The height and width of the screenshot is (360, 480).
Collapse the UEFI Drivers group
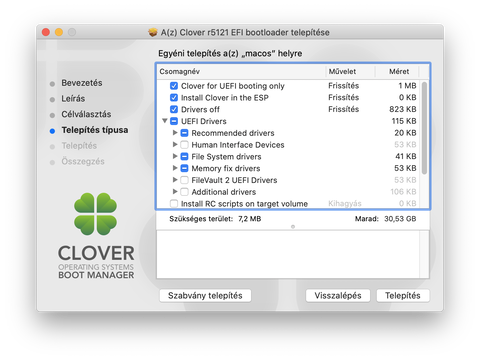[165, 121]
